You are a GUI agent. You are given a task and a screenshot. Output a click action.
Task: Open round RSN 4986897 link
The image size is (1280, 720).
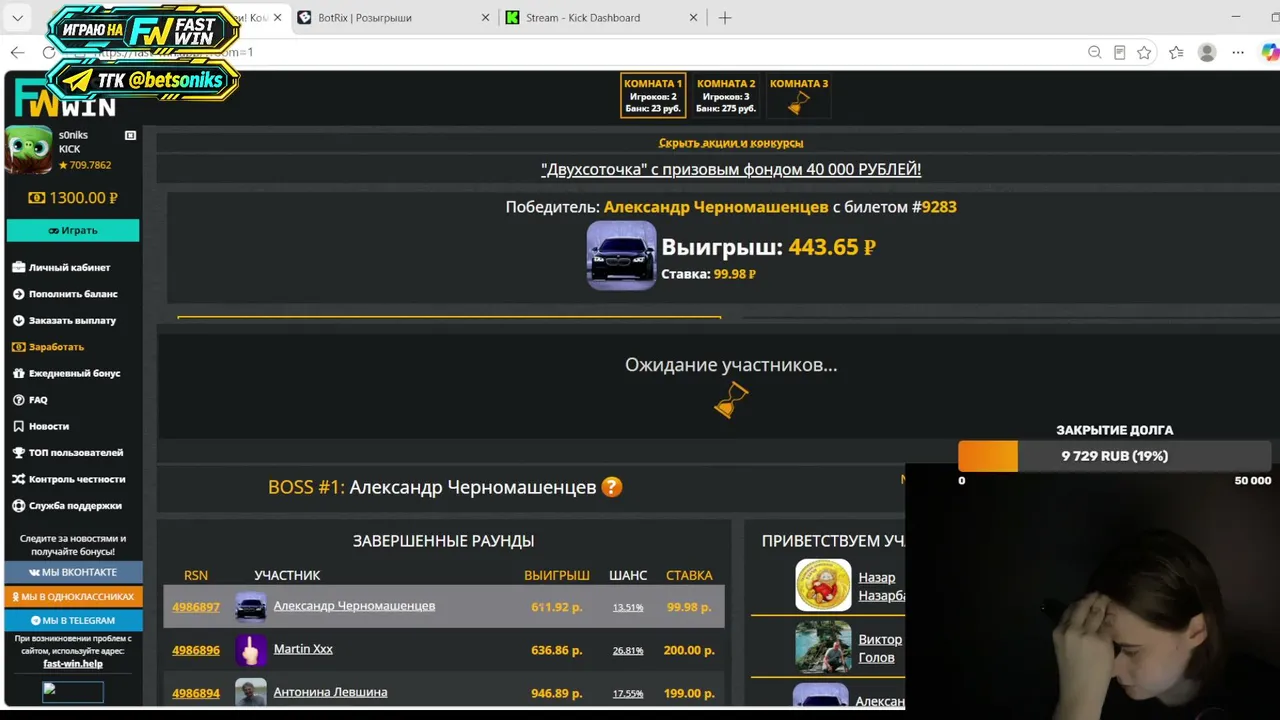(x=196, y=607)
